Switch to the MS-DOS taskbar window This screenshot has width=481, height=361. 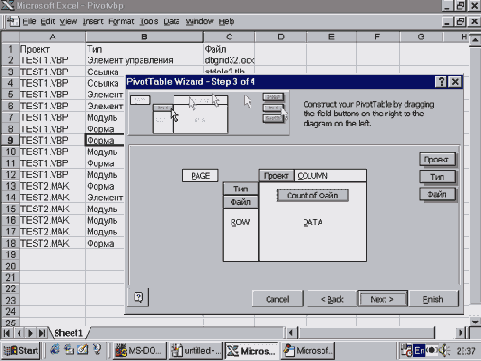139,351
